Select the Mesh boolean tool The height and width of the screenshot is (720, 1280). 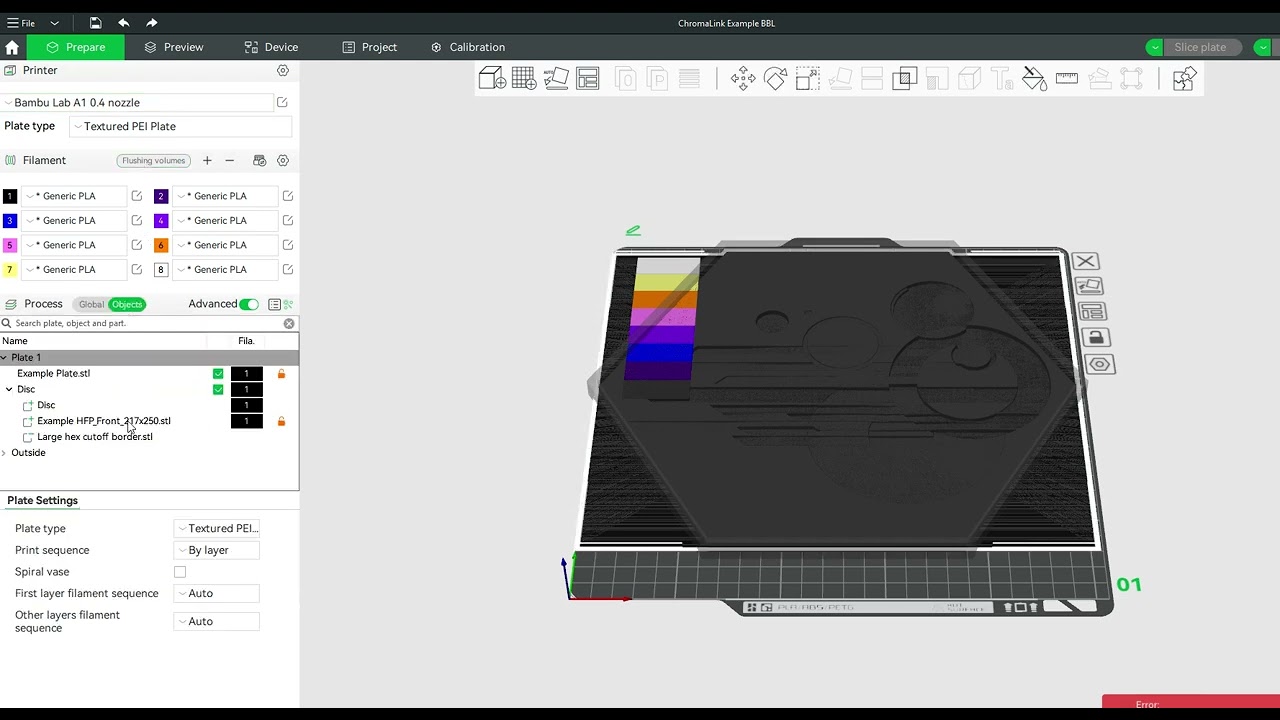click(905, 79)
